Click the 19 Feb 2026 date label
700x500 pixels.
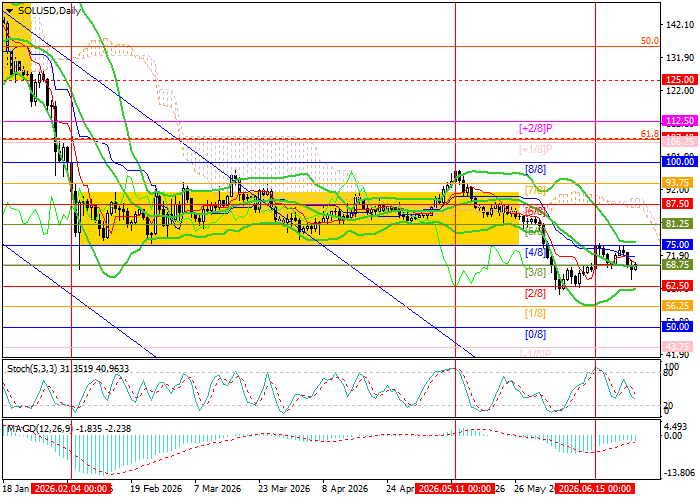pyautogui.click(x=157, y=489)
